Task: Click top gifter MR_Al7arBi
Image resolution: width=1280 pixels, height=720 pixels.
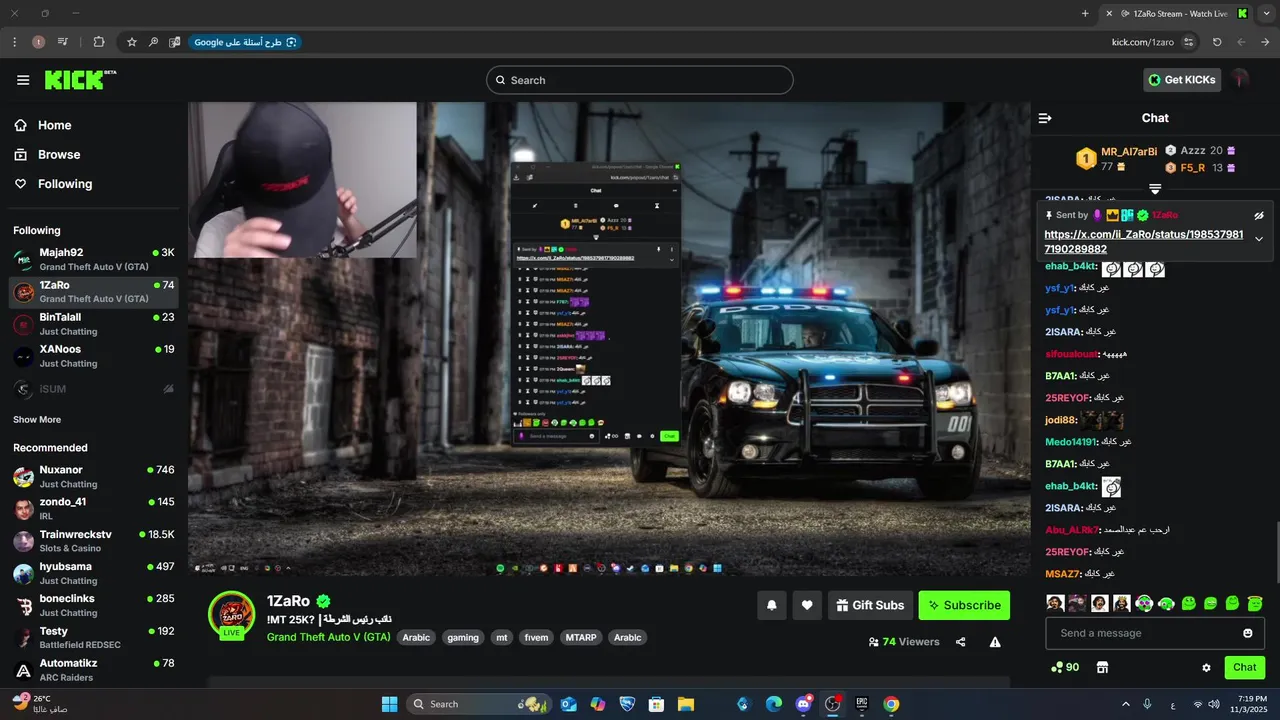Action: tap(1129, 152)
